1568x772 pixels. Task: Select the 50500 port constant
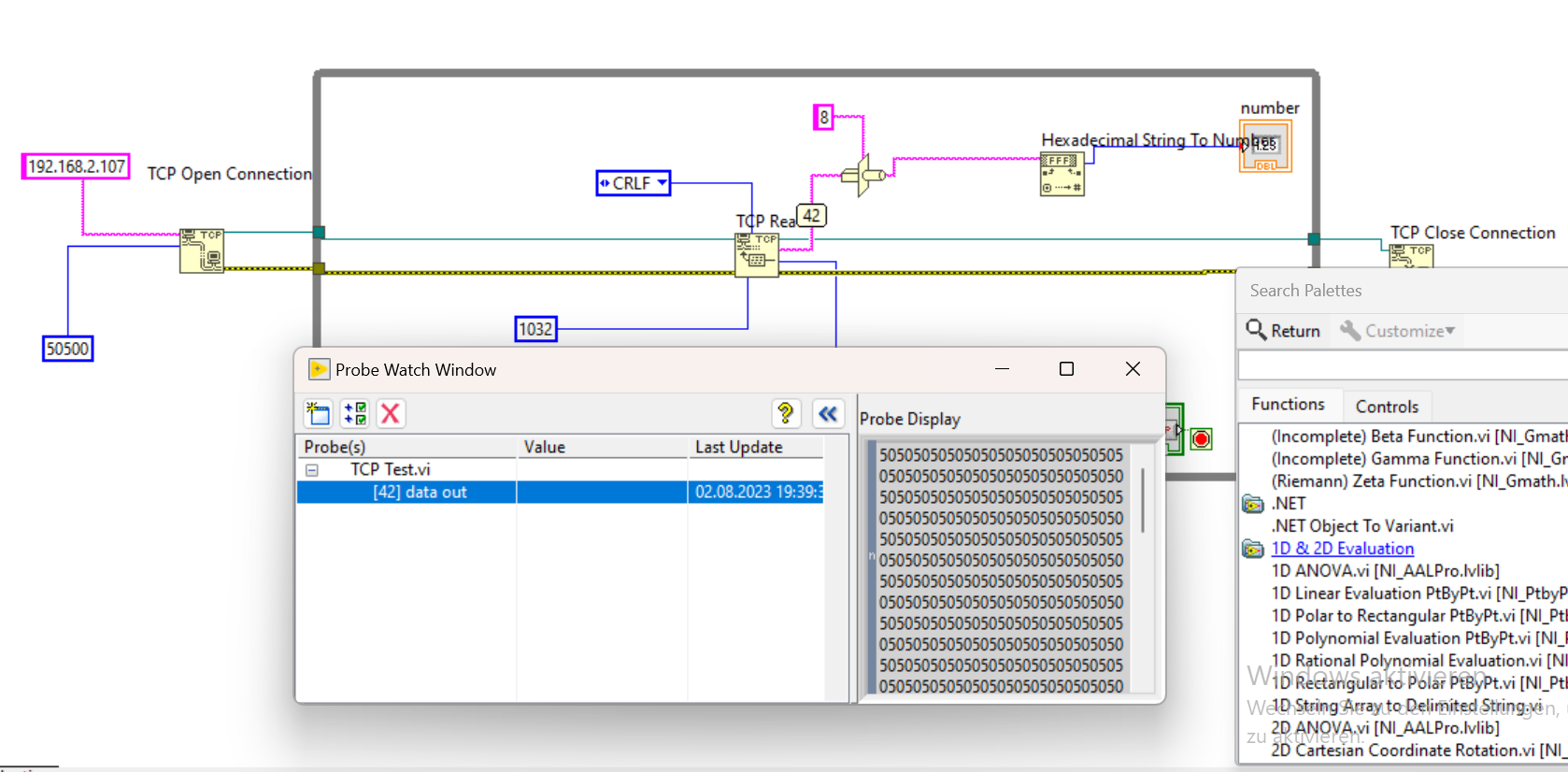click(67, 349)
